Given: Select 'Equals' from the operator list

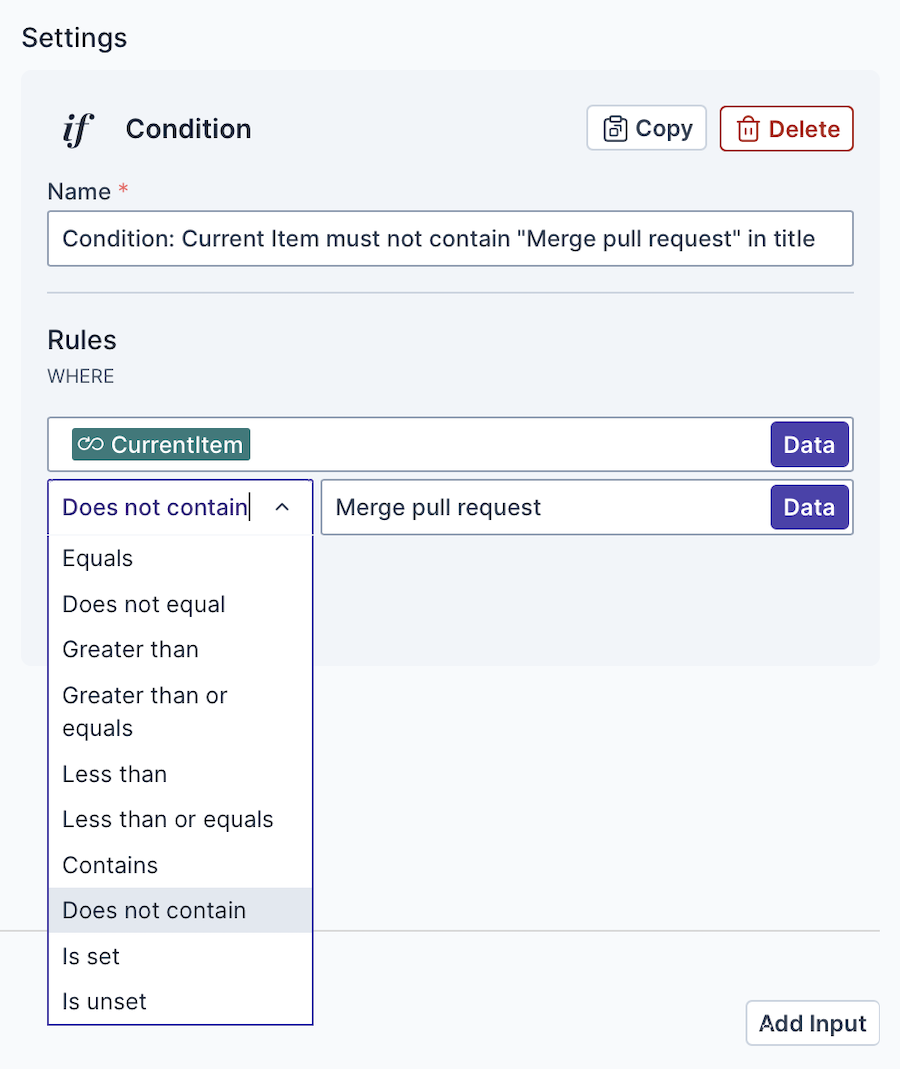Looking at the screenshot, I should (98, 558).
